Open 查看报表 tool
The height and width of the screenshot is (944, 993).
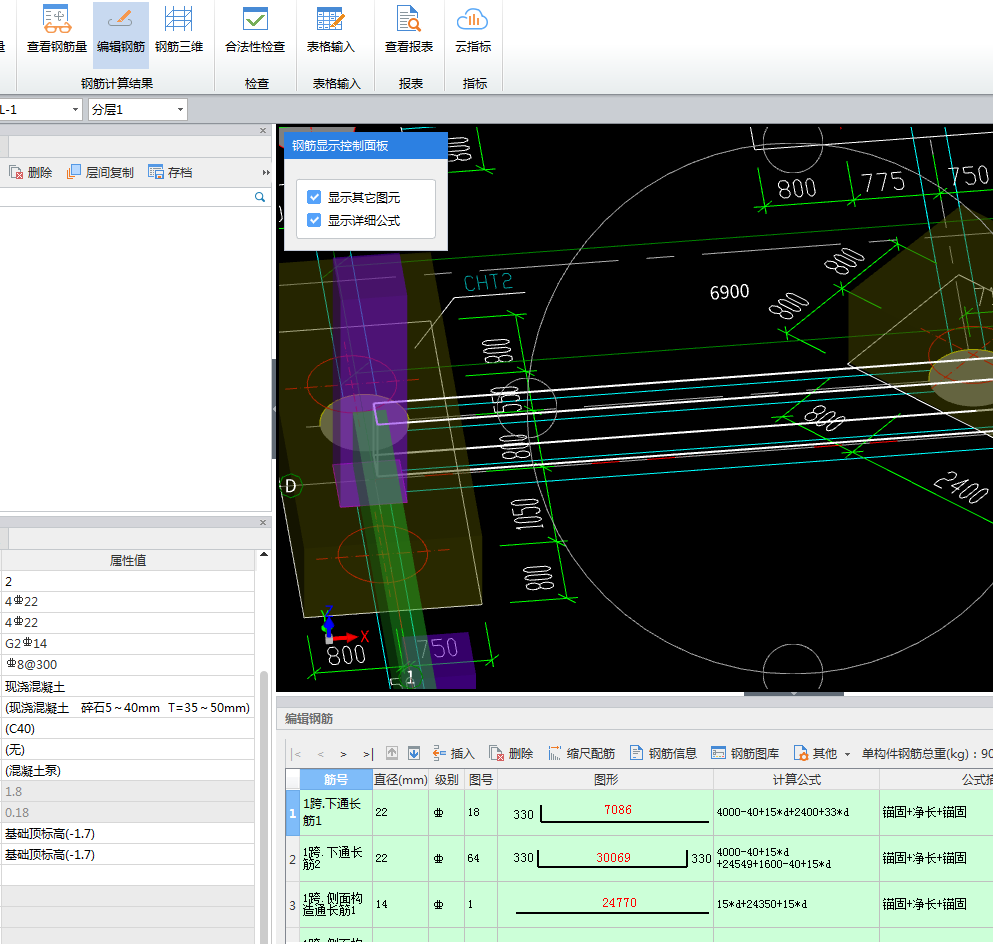coord(408,30)
